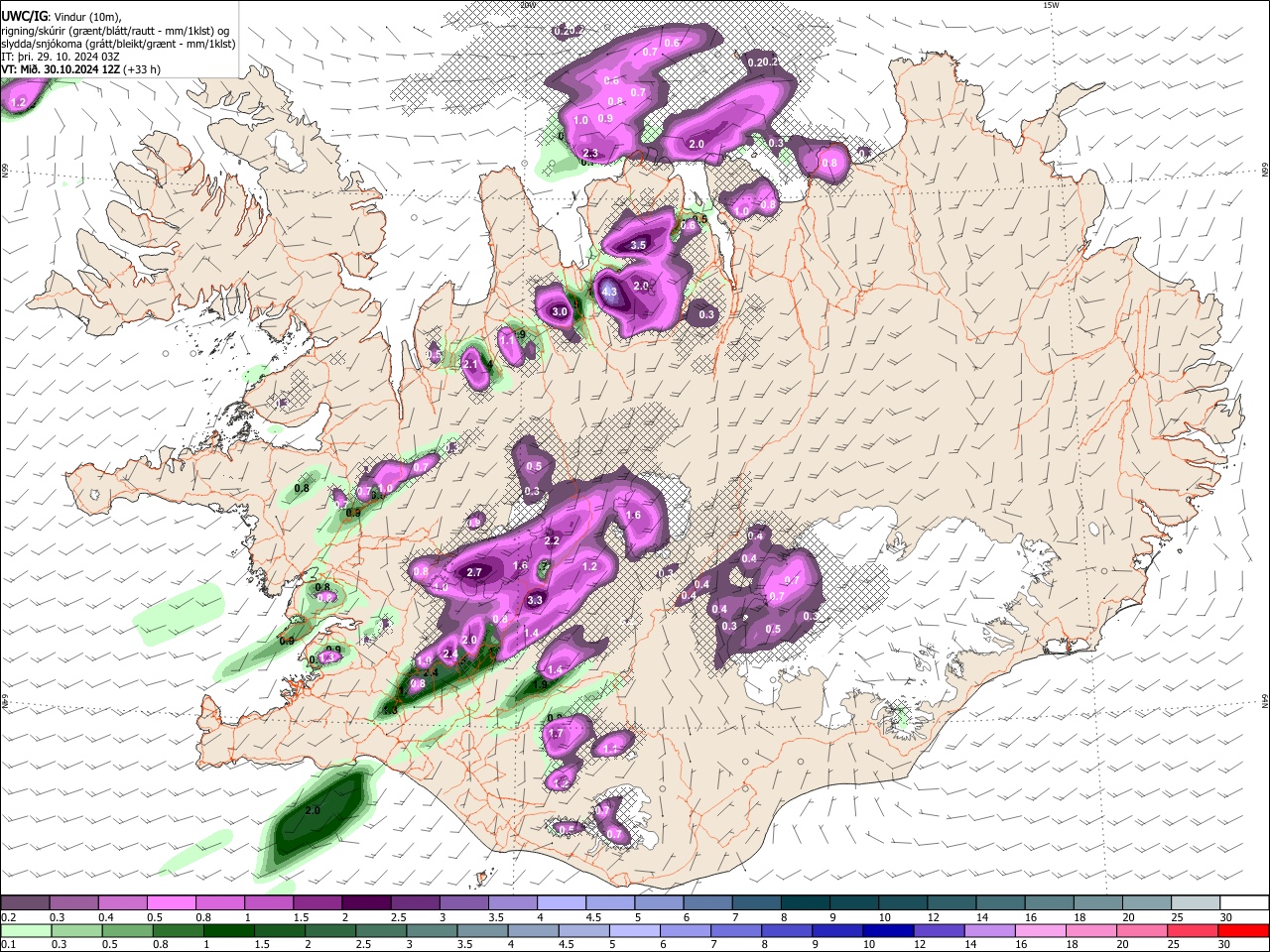Click the bright red rain swatch labeled 30
The width and height of the screenshot is (1270, 952).
coord(1244,930)
